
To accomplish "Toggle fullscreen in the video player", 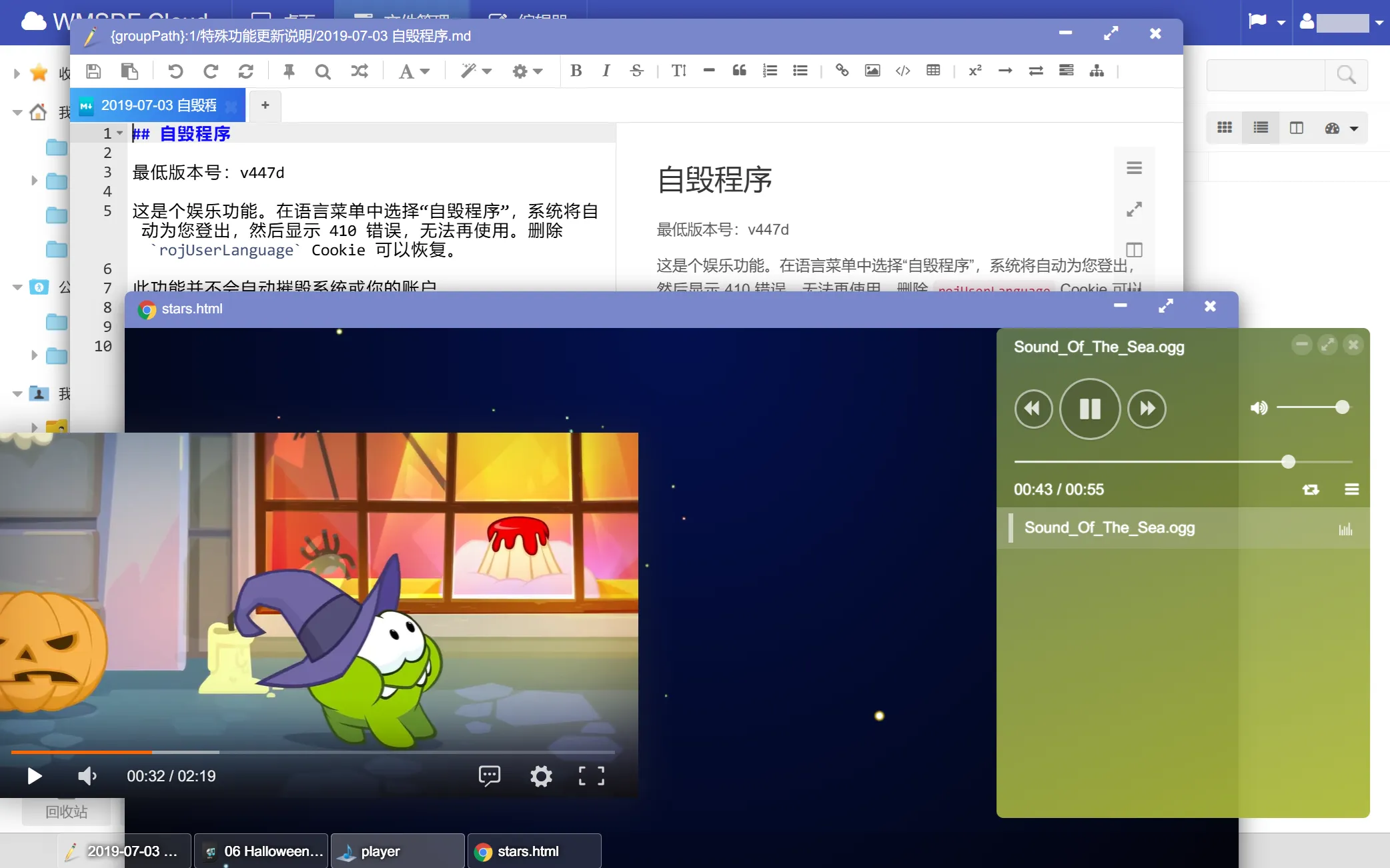I will pos(592,776).
